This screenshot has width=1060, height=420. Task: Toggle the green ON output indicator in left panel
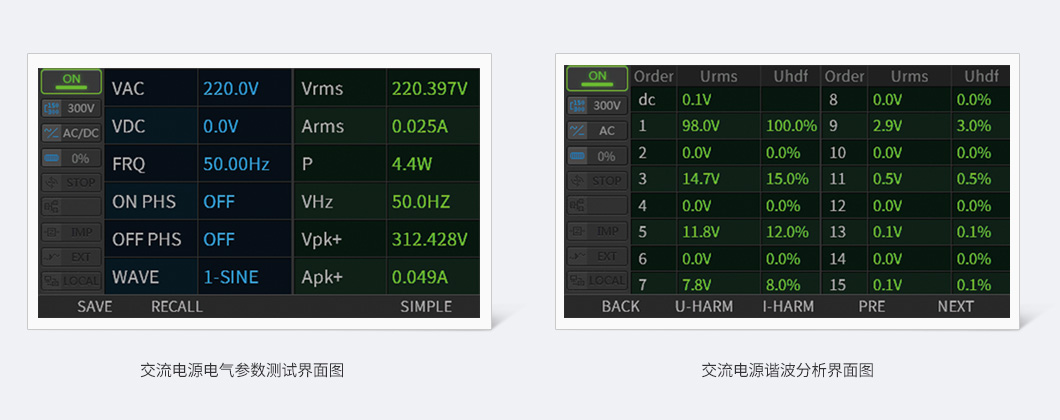pos(71,80)
